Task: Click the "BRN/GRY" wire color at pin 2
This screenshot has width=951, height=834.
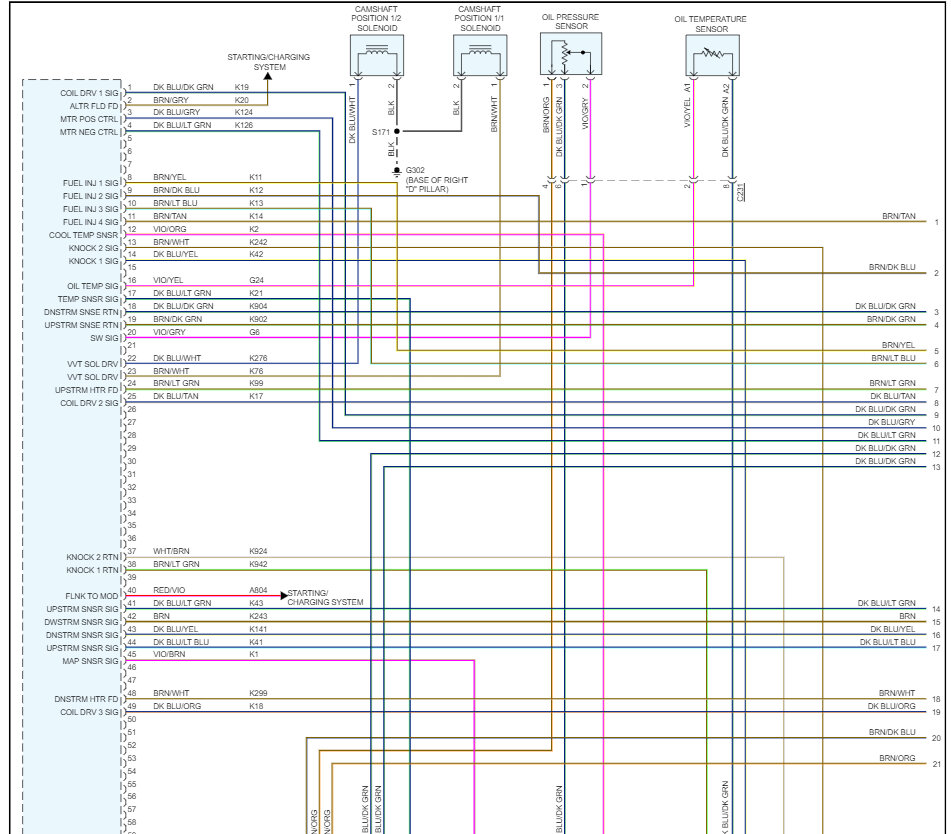Action: point(170,100)
